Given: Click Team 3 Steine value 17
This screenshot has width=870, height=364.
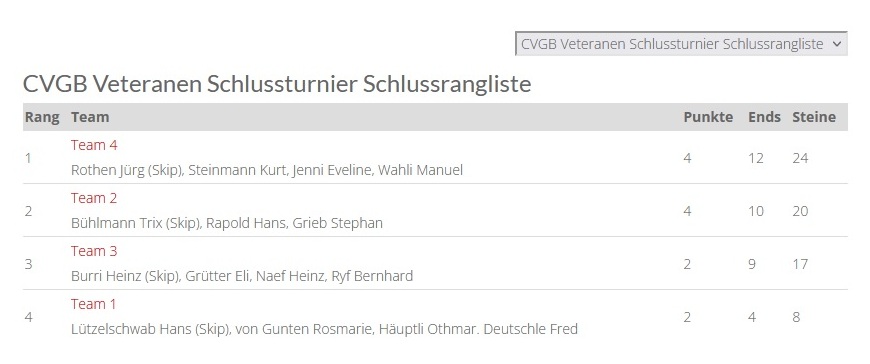Looking at the screenshot, I should tap(800, 264).
